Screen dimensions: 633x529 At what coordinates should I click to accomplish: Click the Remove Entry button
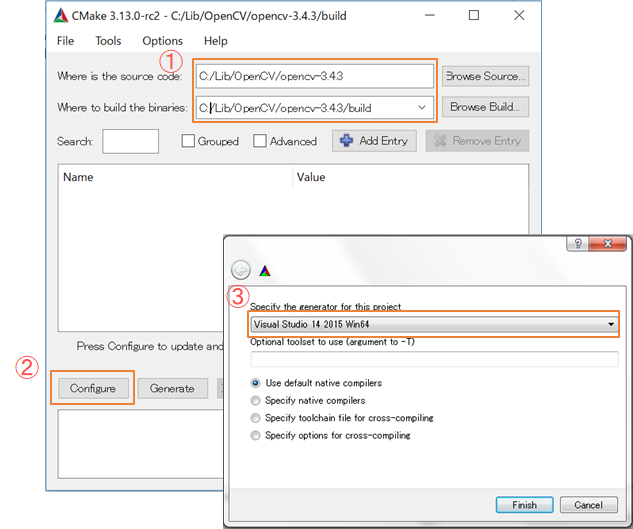477,141
